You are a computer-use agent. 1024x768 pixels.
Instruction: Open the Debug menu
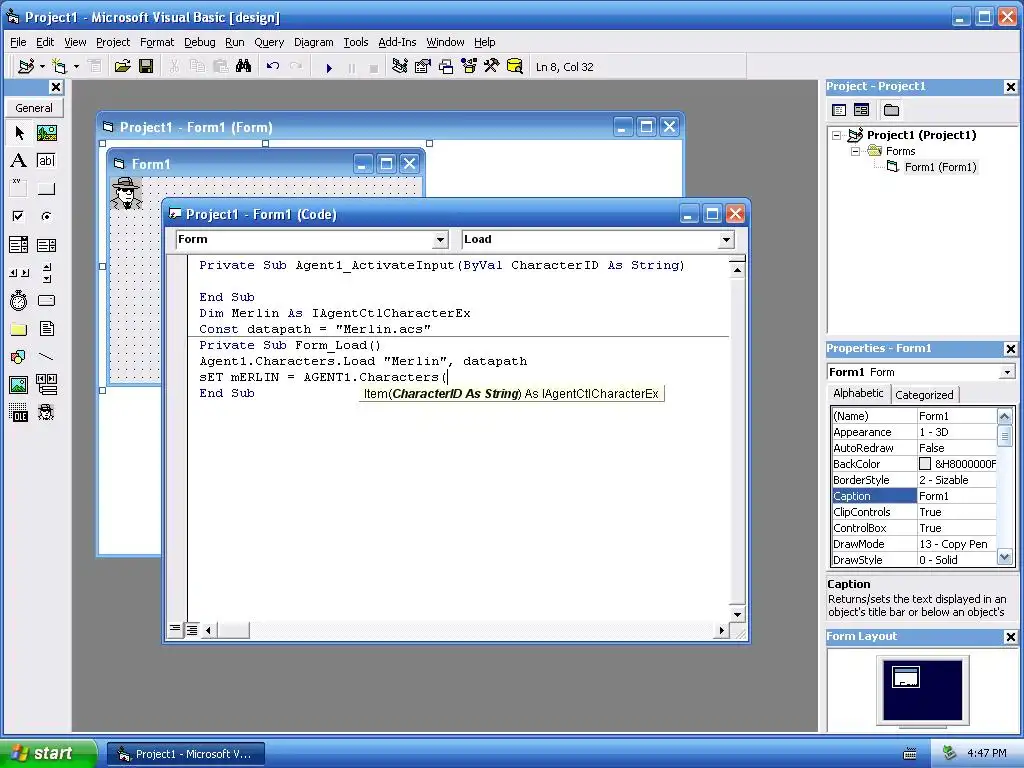click(199, 42)
